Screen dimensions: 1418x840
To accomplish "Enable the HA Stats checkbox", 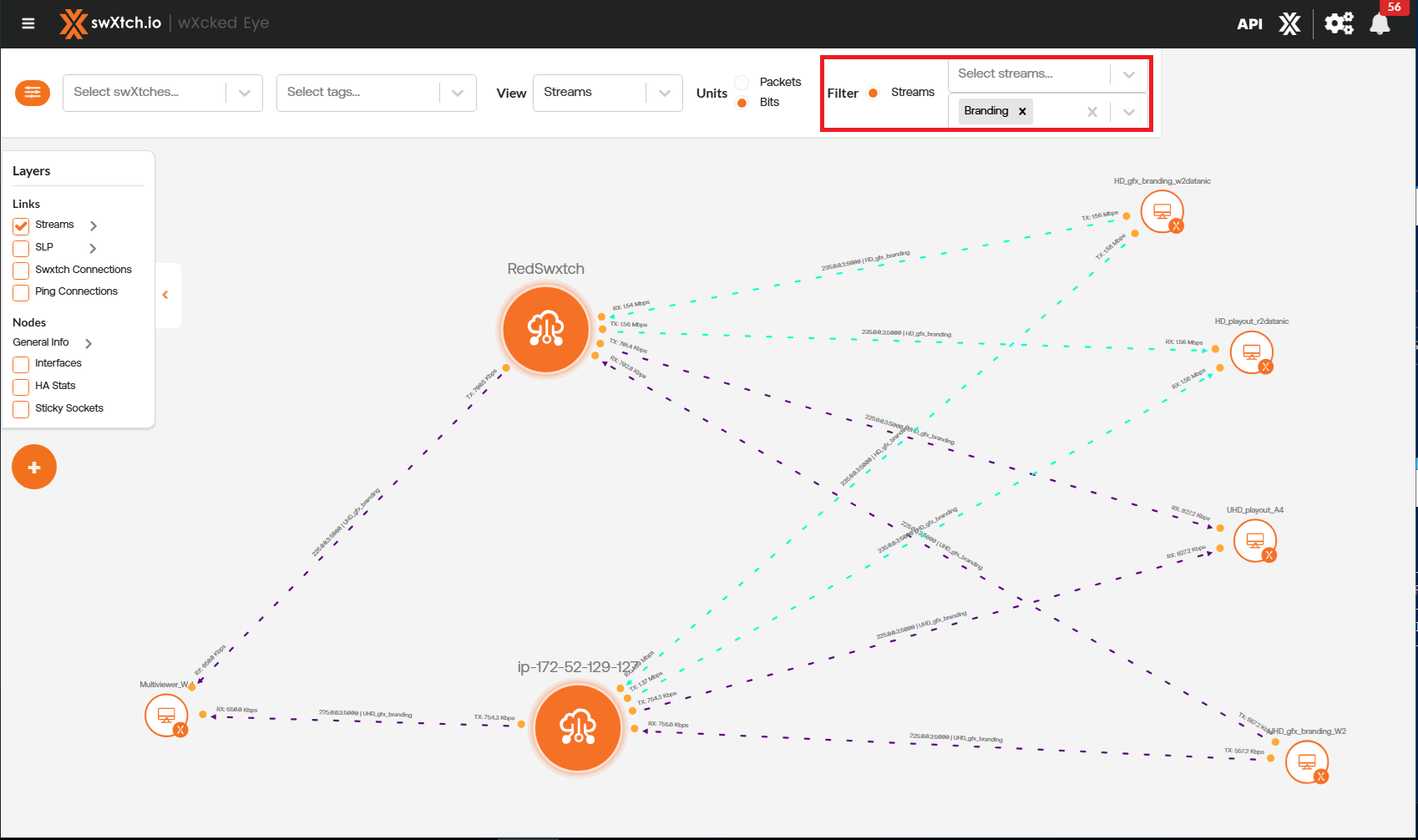I will click(21, 387).
